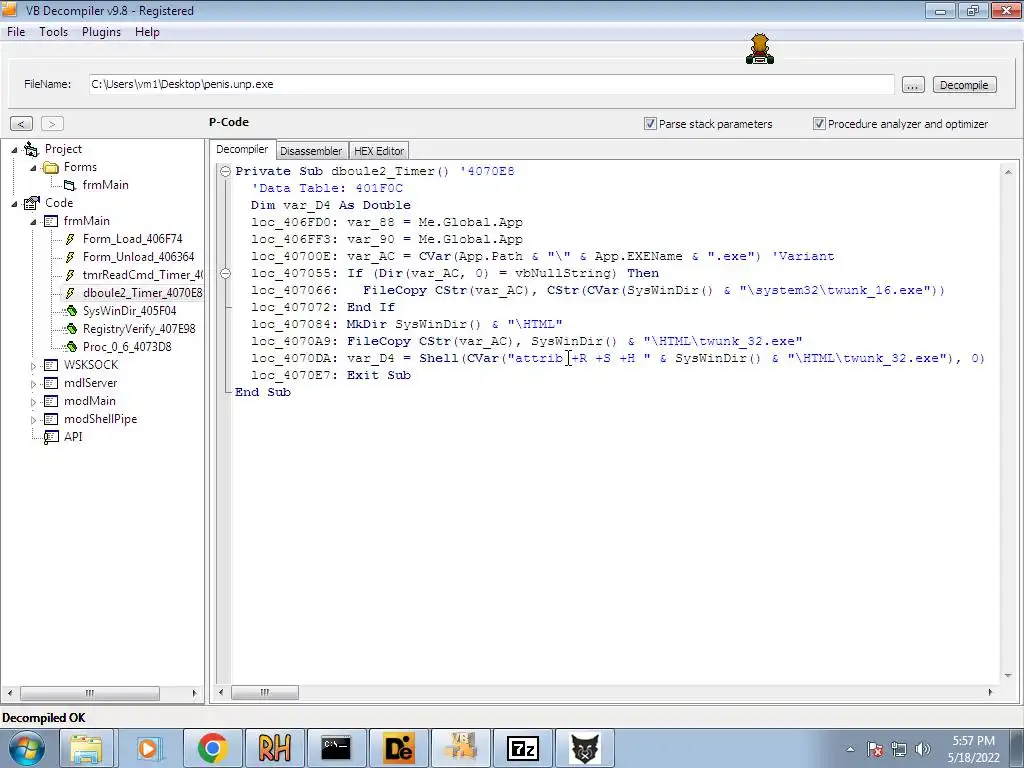Viewport: 1024px width, 768px height.
Task: Expand the modShellPipe module node
Action: [x=33, y=420]
